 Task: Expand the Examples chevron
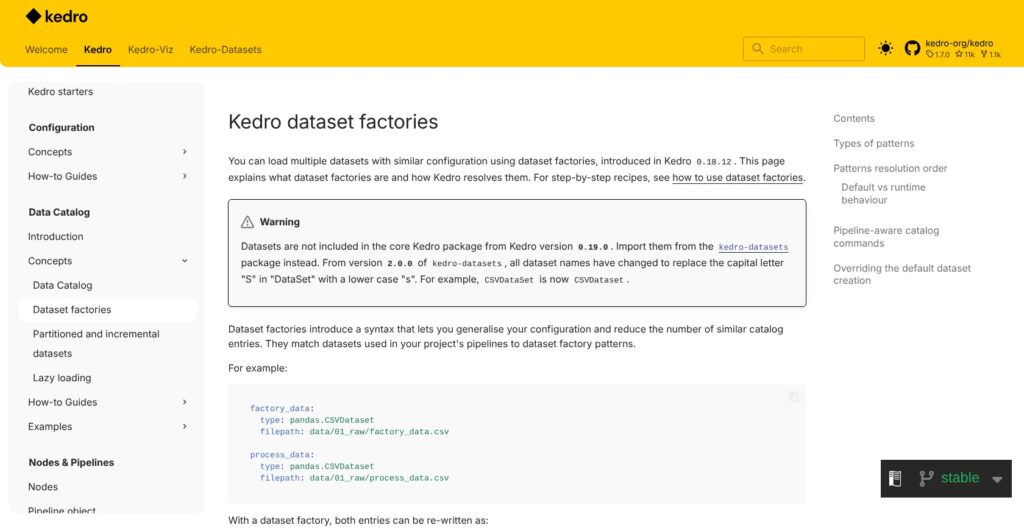[x=185, y=427]
